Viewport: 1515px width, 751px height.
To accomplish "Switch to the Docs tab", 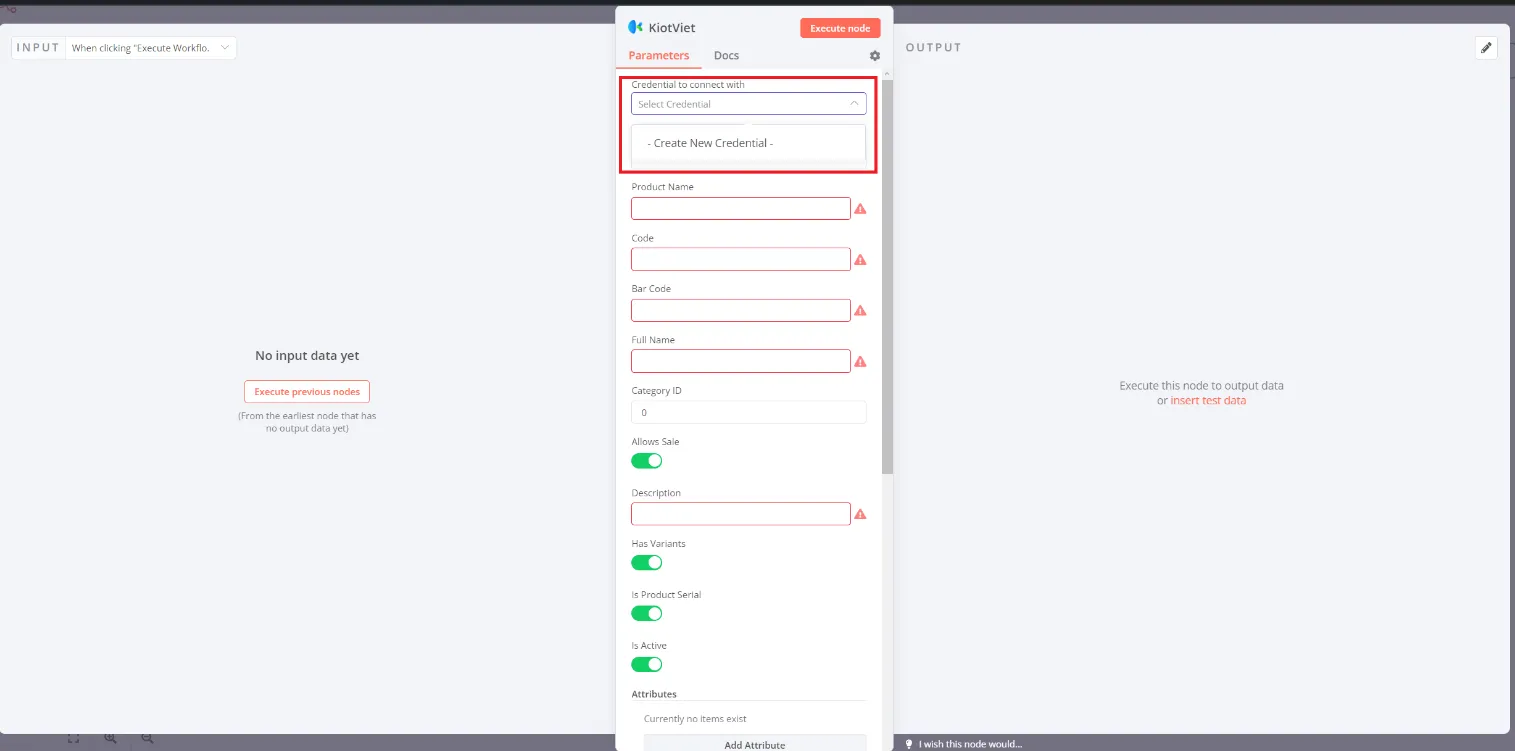I will click(726, 56).
